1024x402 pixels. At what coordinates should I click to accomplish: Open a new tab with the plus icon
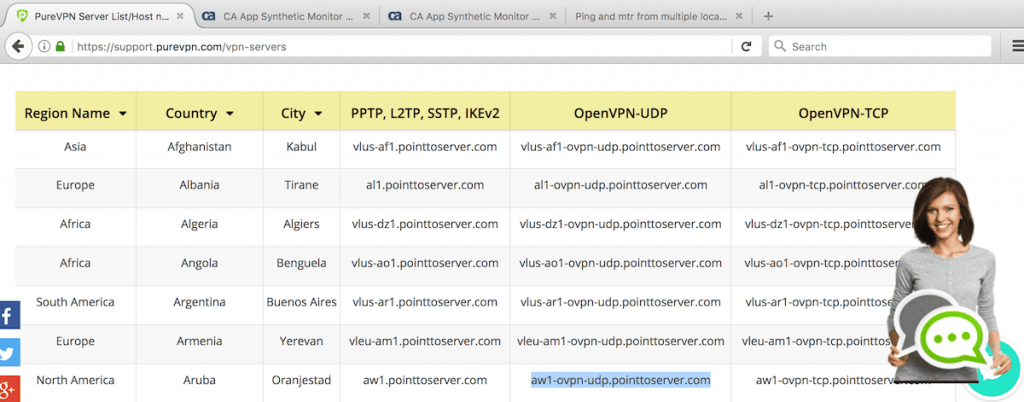click(768, 16)
